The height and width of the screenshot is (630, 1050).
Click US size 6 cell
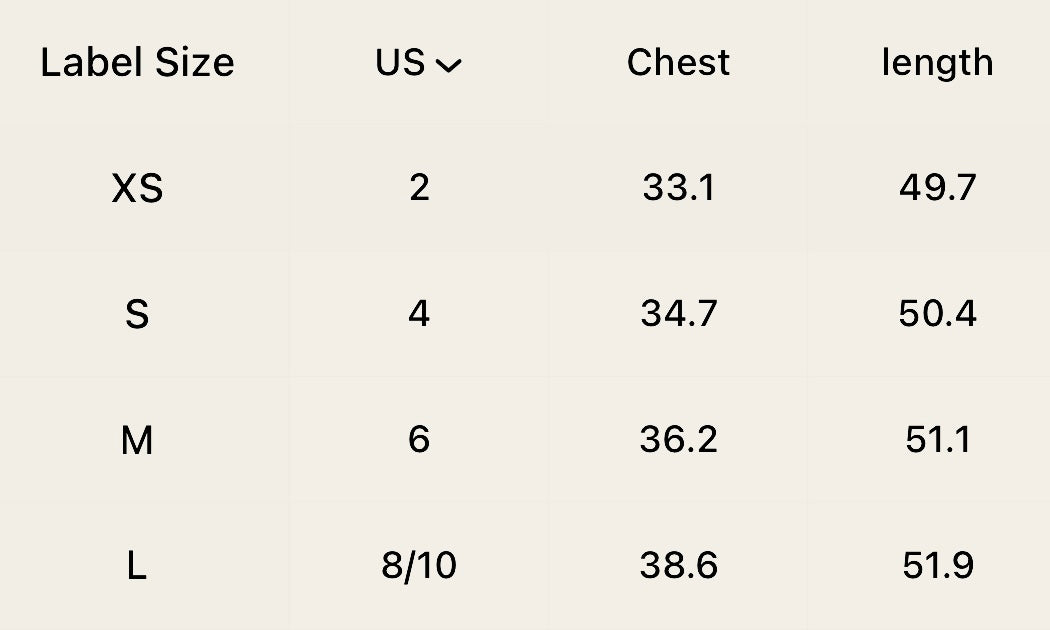419,440
